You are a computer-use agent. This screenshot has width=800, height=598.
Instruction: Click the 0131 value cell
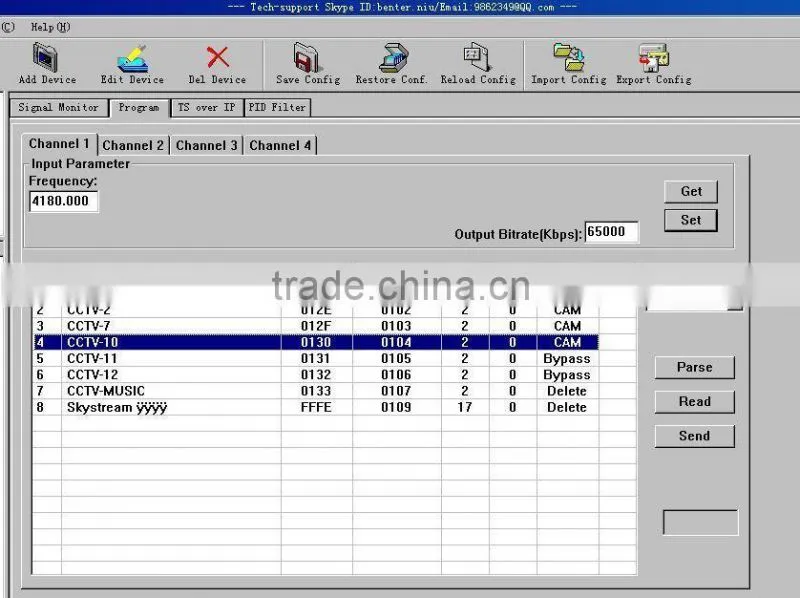(316, 359)
